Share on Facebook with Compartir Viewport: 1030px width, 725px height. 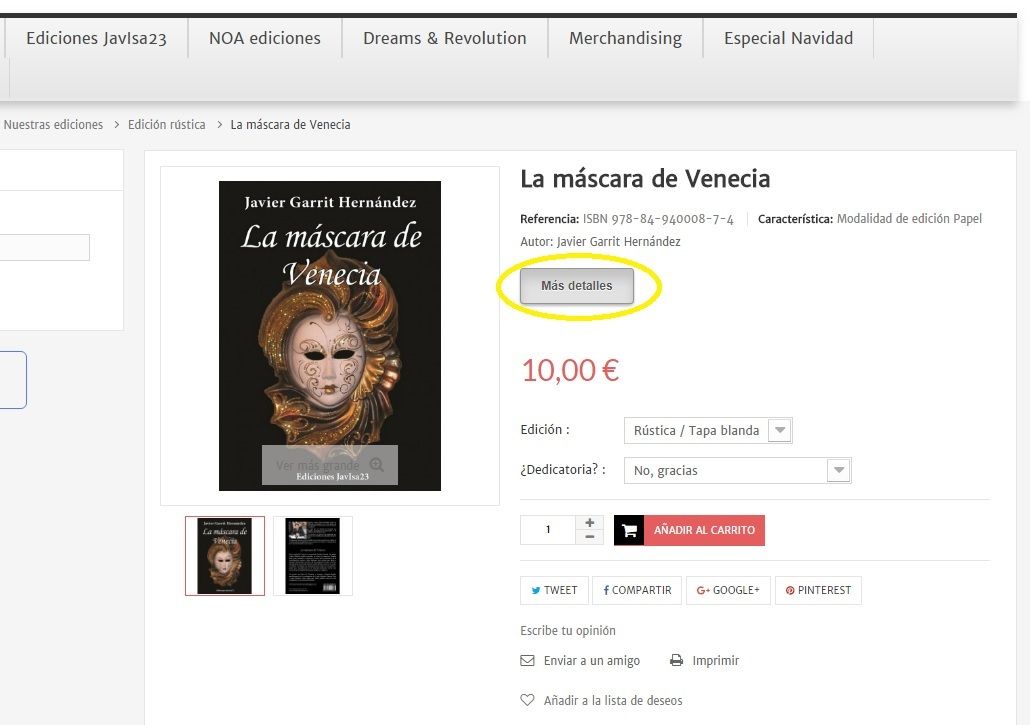coord(637,590)
